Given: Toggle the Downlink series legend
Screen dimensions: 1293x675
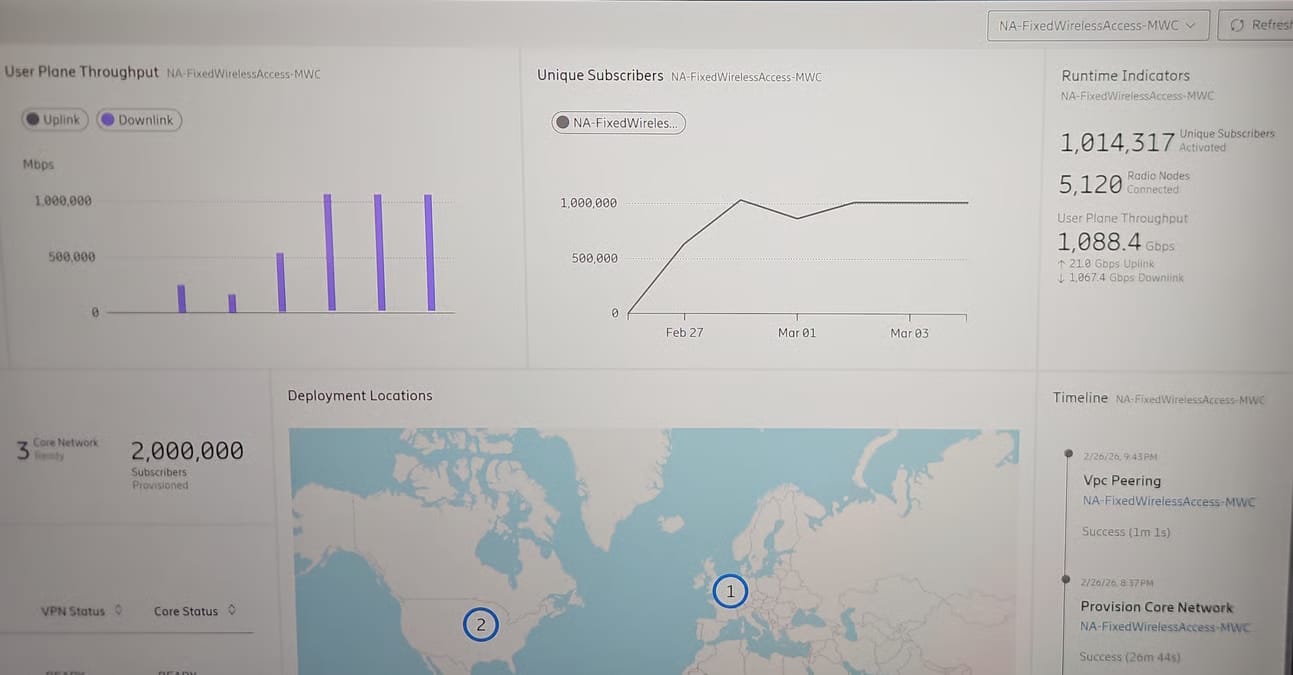Looking at the screenshot, I should 139,120.
